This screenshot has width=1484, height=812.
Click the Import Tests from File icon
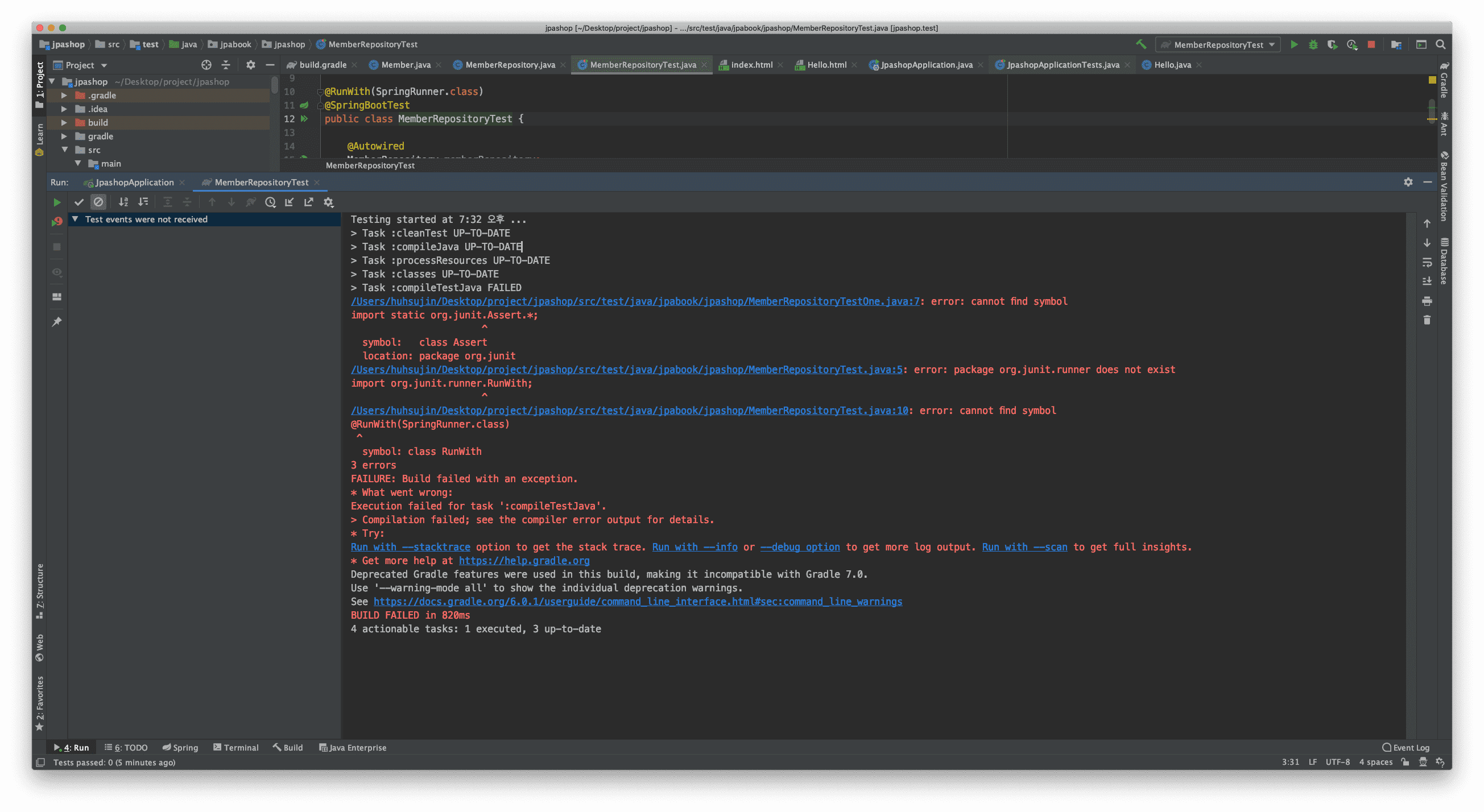point(289,202)
